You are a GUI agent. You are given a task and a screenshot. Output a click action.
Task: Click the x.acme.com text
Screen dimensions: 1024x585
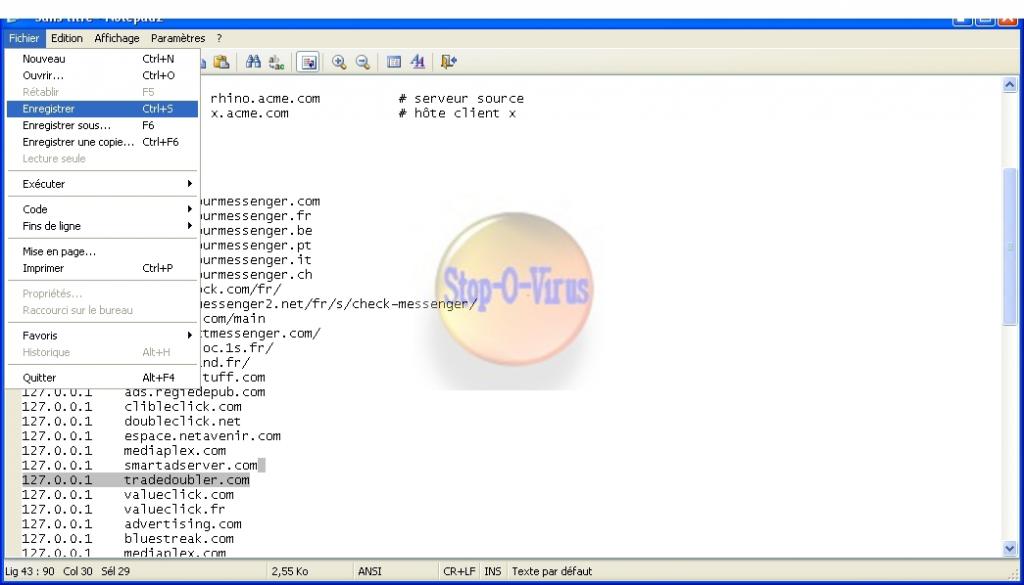click(249, 114)
